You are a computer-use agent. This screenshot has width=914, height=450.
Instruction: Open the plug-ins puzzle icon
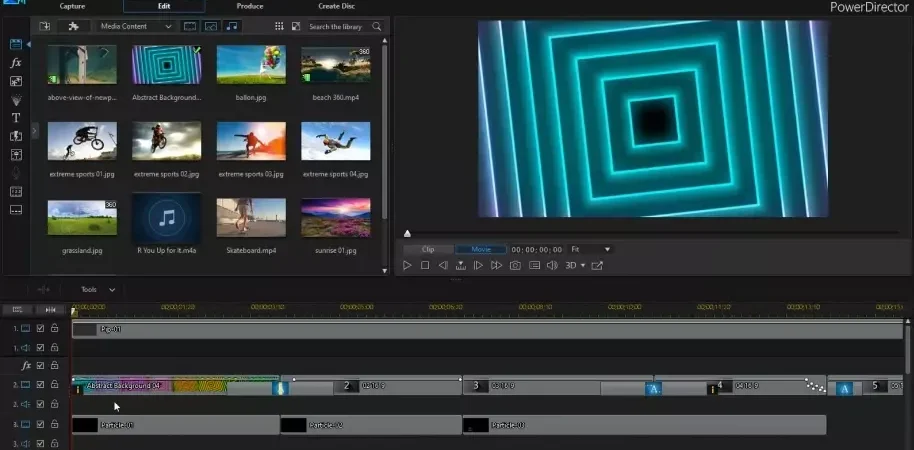73,26
